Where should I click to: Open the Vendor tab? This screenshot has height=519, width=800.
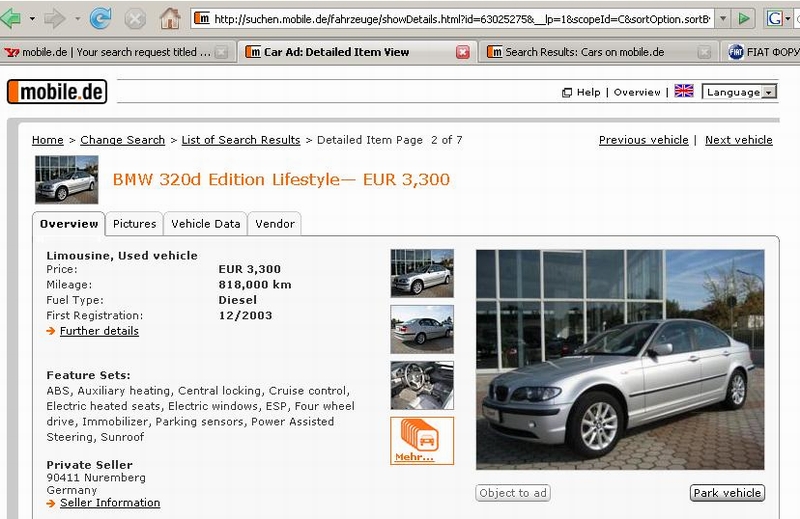pyautogui.click(x=274, y=224)
